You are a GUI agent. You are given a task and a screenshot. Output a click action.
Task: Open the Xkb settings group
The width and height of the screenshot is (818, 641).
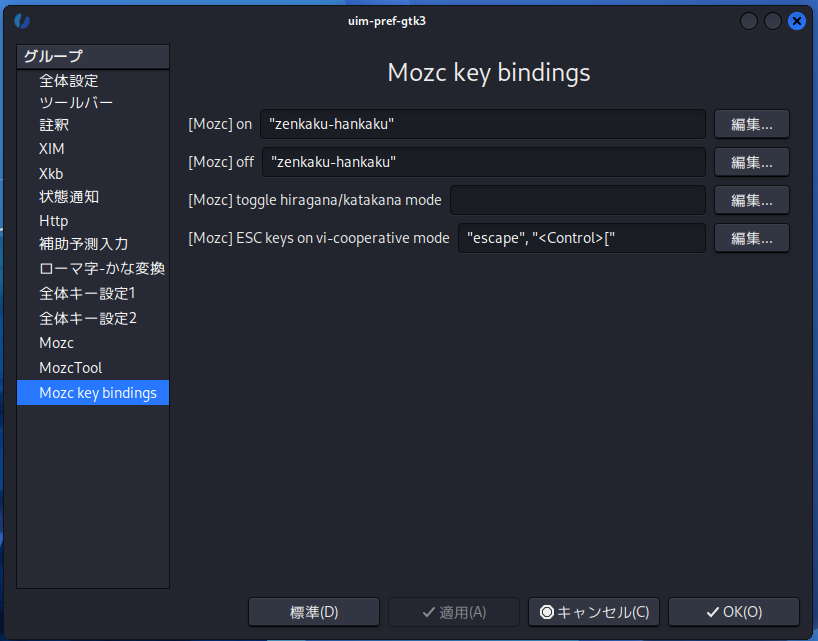point(93,174)
